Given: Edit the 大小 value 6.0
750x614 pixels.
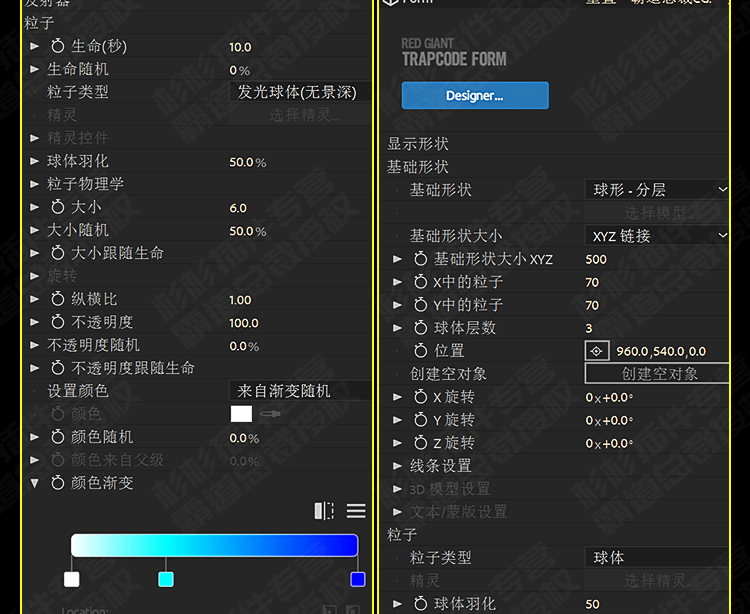Looking at the screenshot, I should (x=238, y=208).
